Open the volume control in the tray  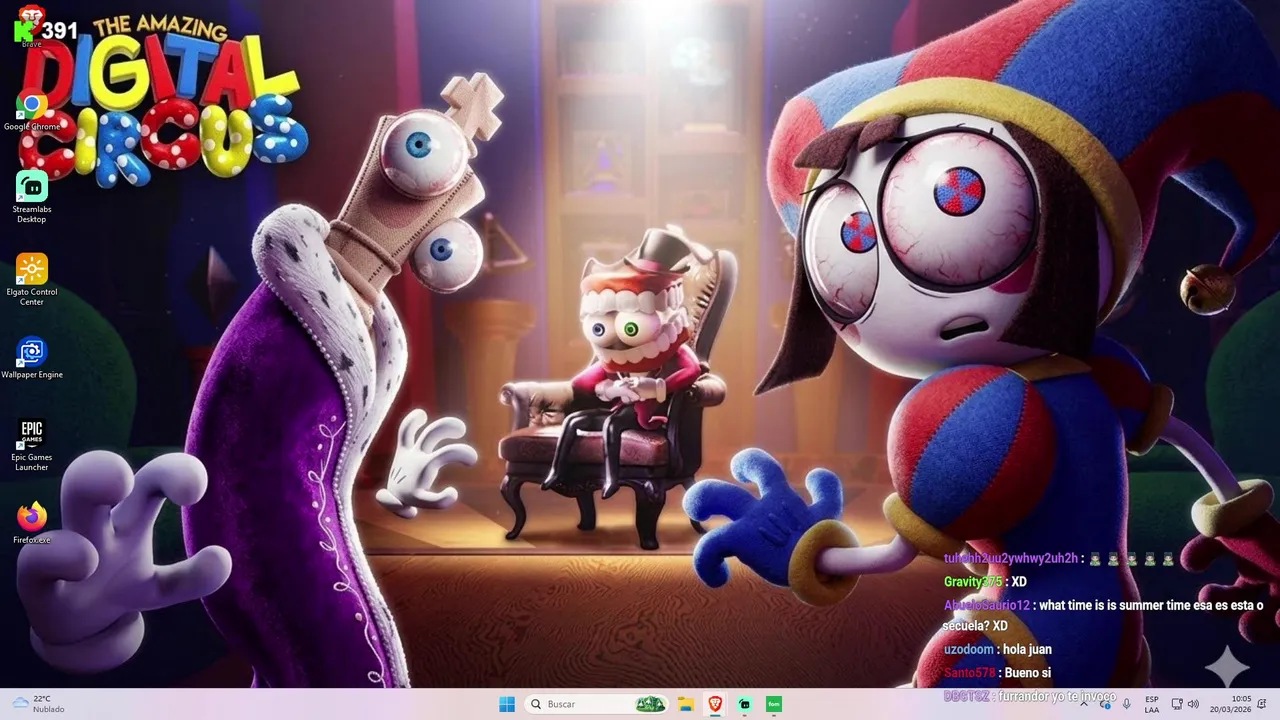tap(1194, 704)
